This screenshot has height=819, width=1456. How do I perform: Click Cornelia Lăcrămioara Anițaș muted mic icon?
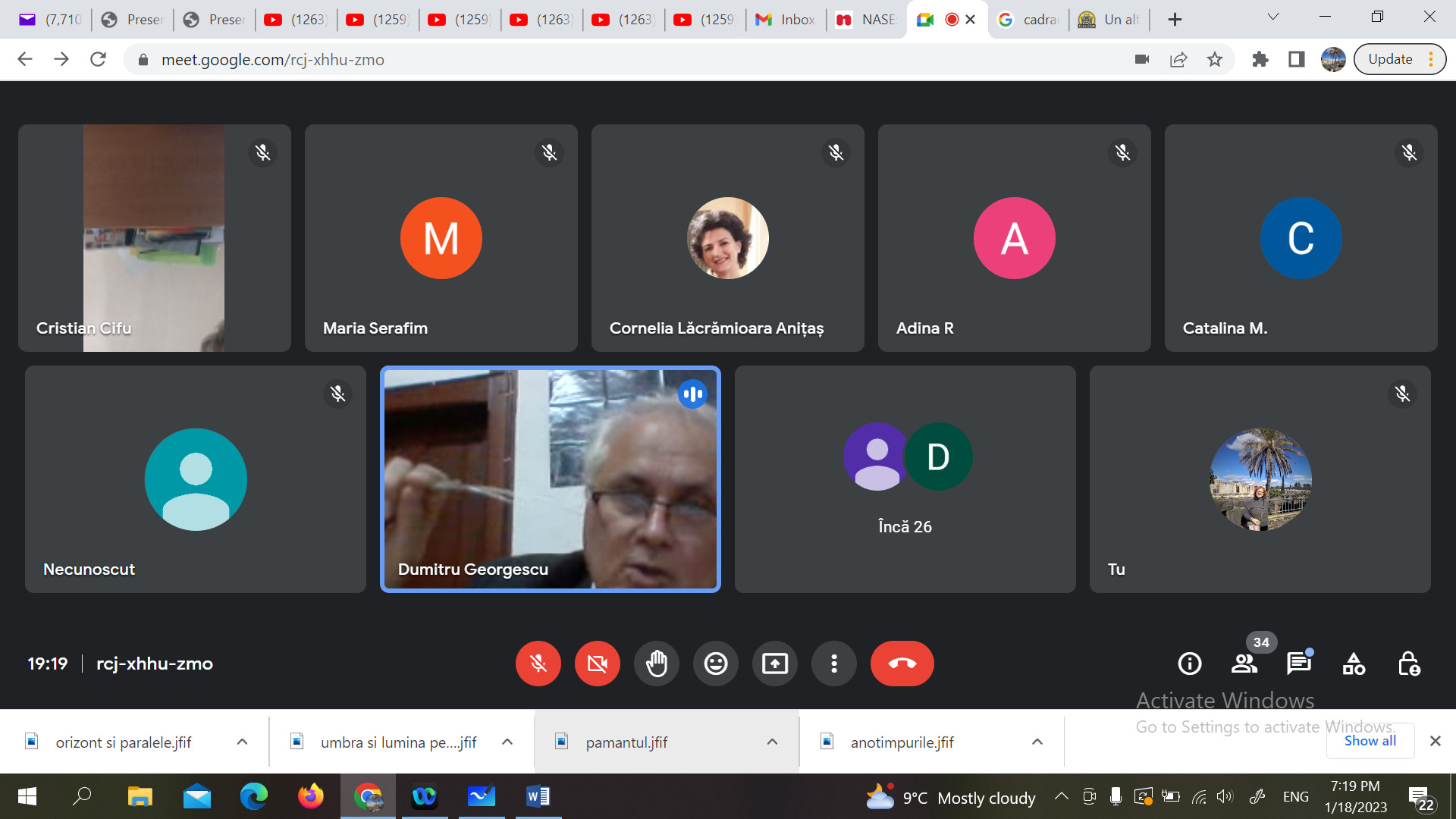click(836, 152)
